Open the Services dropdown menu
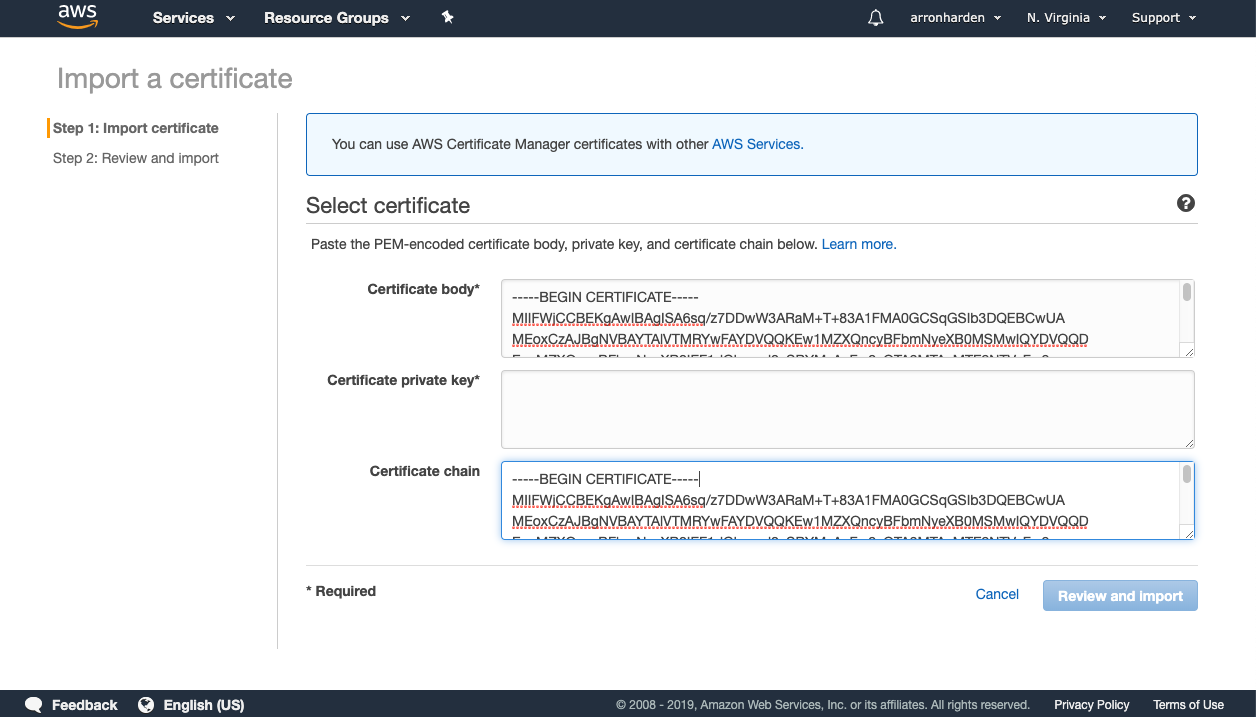Screen dimensions: 1256x717 194,18
